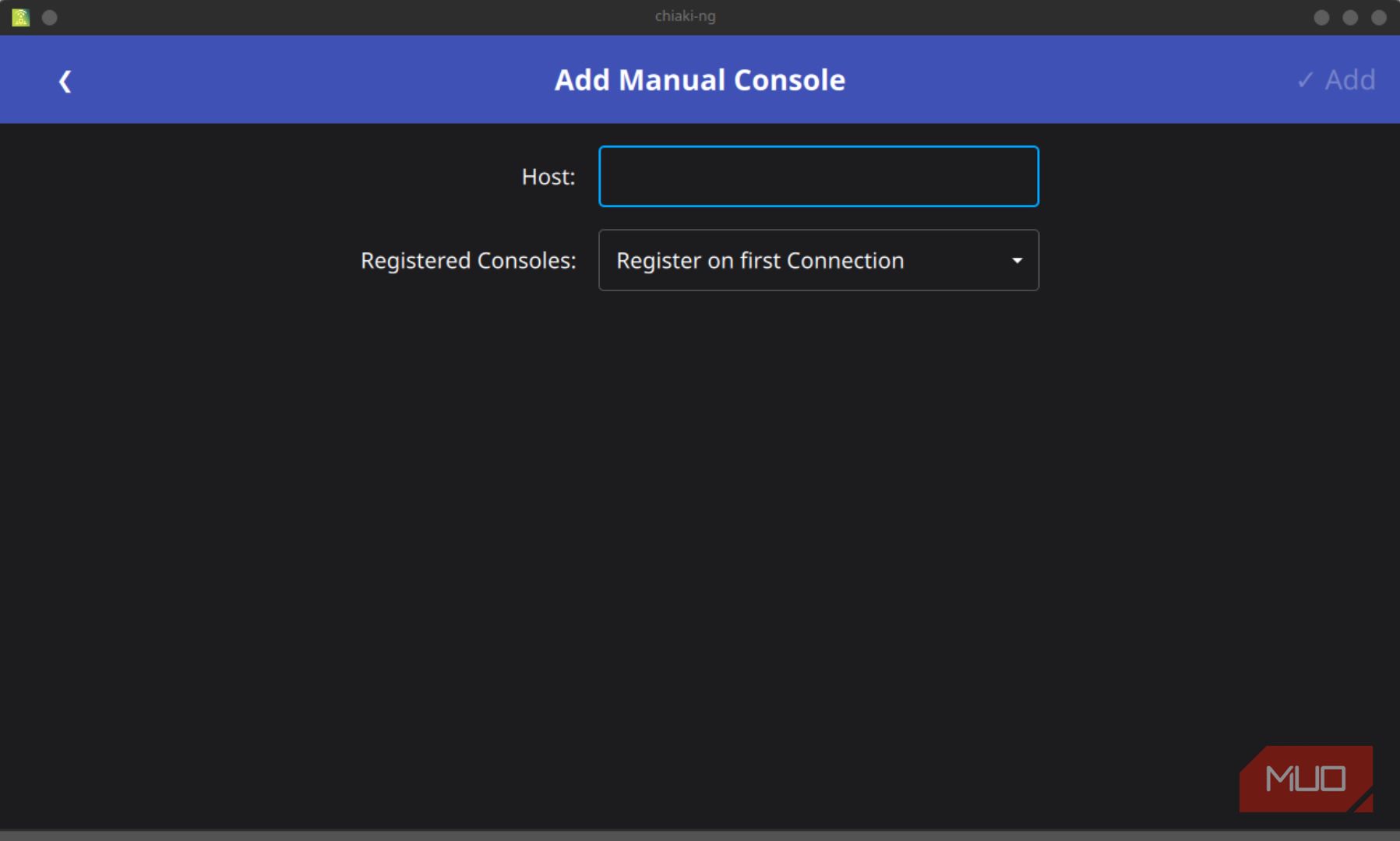Click the rightmost dot in the titlebar
This screenshot has width=1400, height=841.
(x=1379, y=16)
